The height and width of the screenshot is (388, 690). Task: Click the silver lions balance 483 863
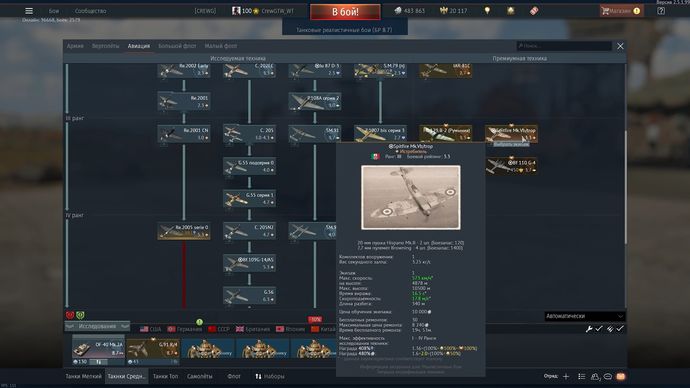tap(410, 11)
